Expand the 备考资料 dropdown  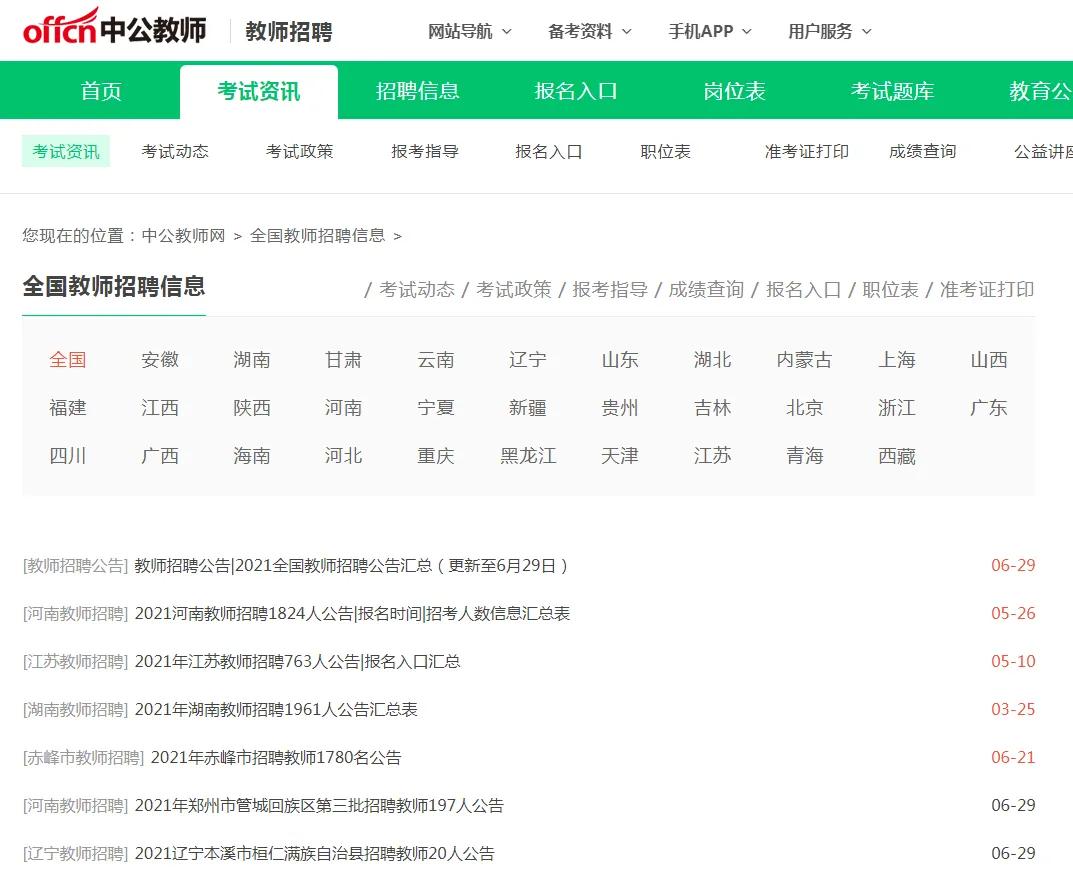coord(581,31)
